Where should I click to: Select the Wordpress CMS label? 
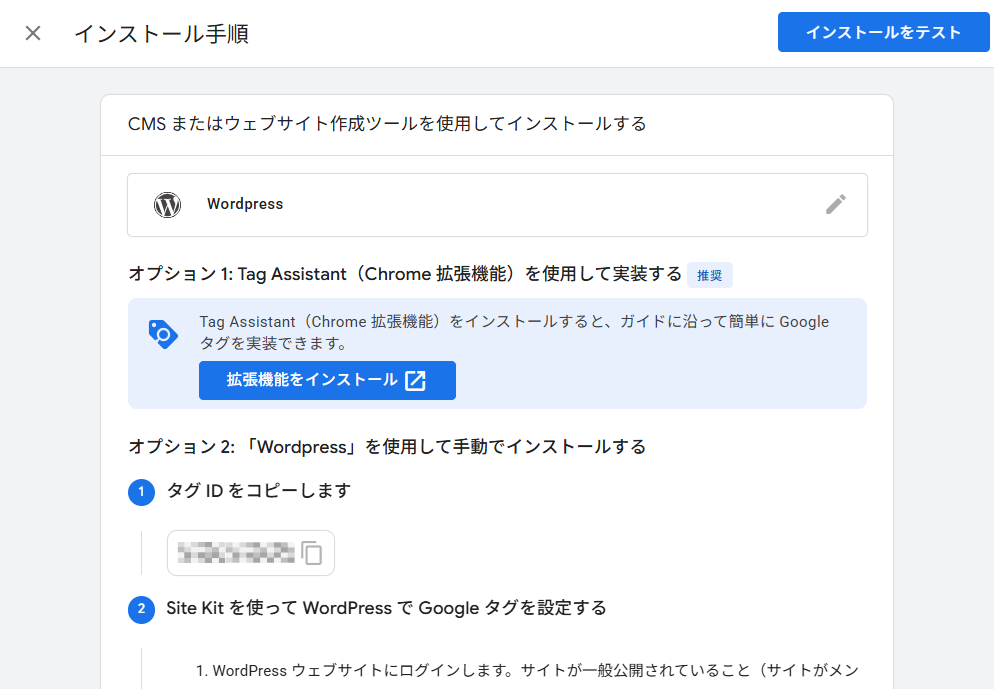click(245, 204)
